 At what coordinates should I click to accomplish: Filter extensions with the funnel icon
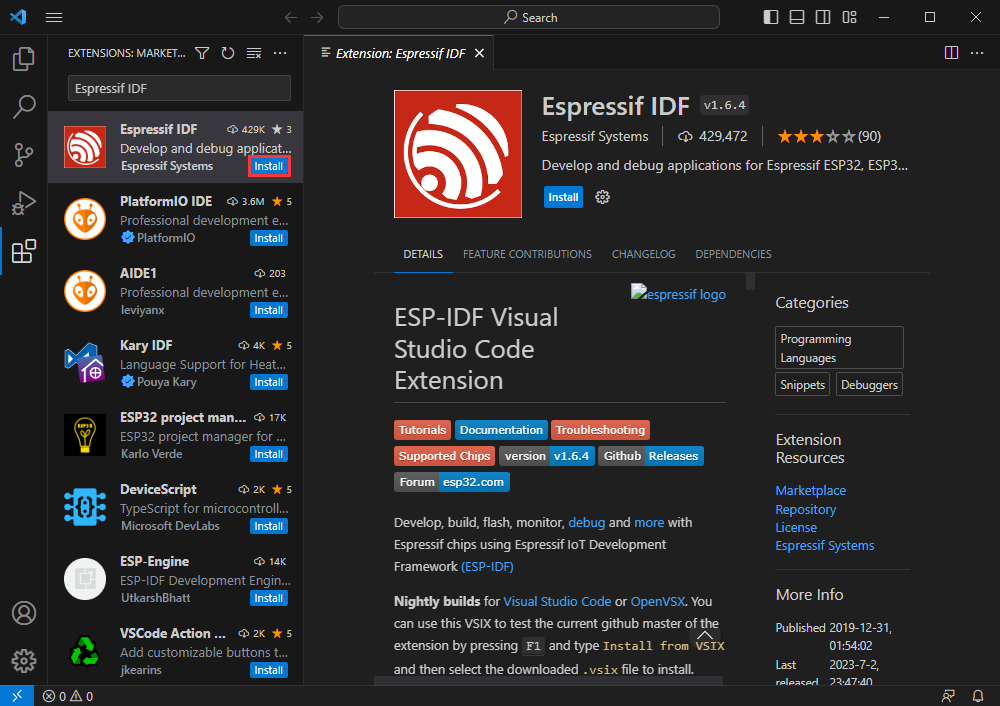point(202,53)
